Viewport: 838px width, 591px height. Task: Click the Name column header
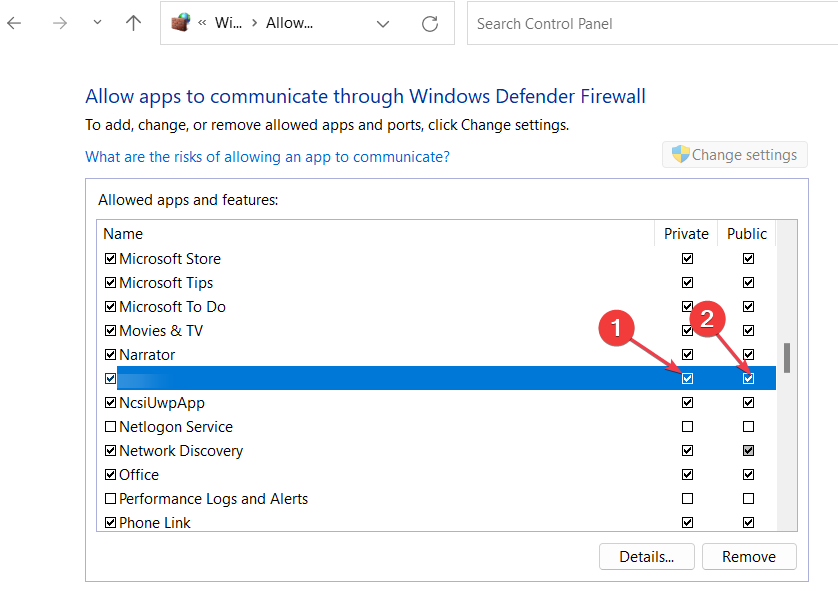[x=123, y=234]
